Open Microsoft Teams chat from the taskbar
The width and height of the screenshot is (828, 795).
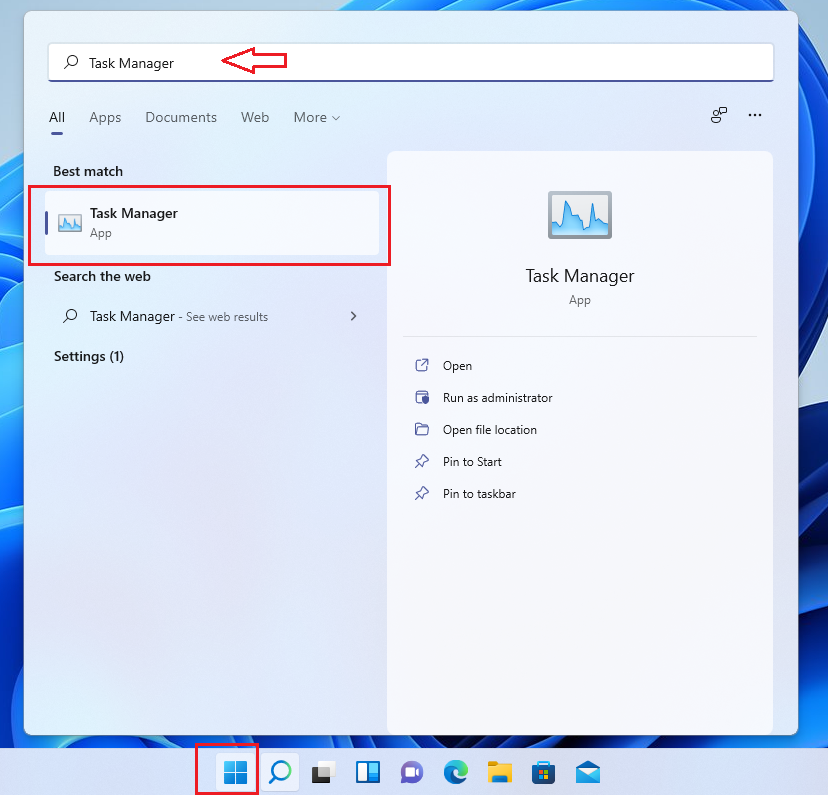click(x=411, y=772)
